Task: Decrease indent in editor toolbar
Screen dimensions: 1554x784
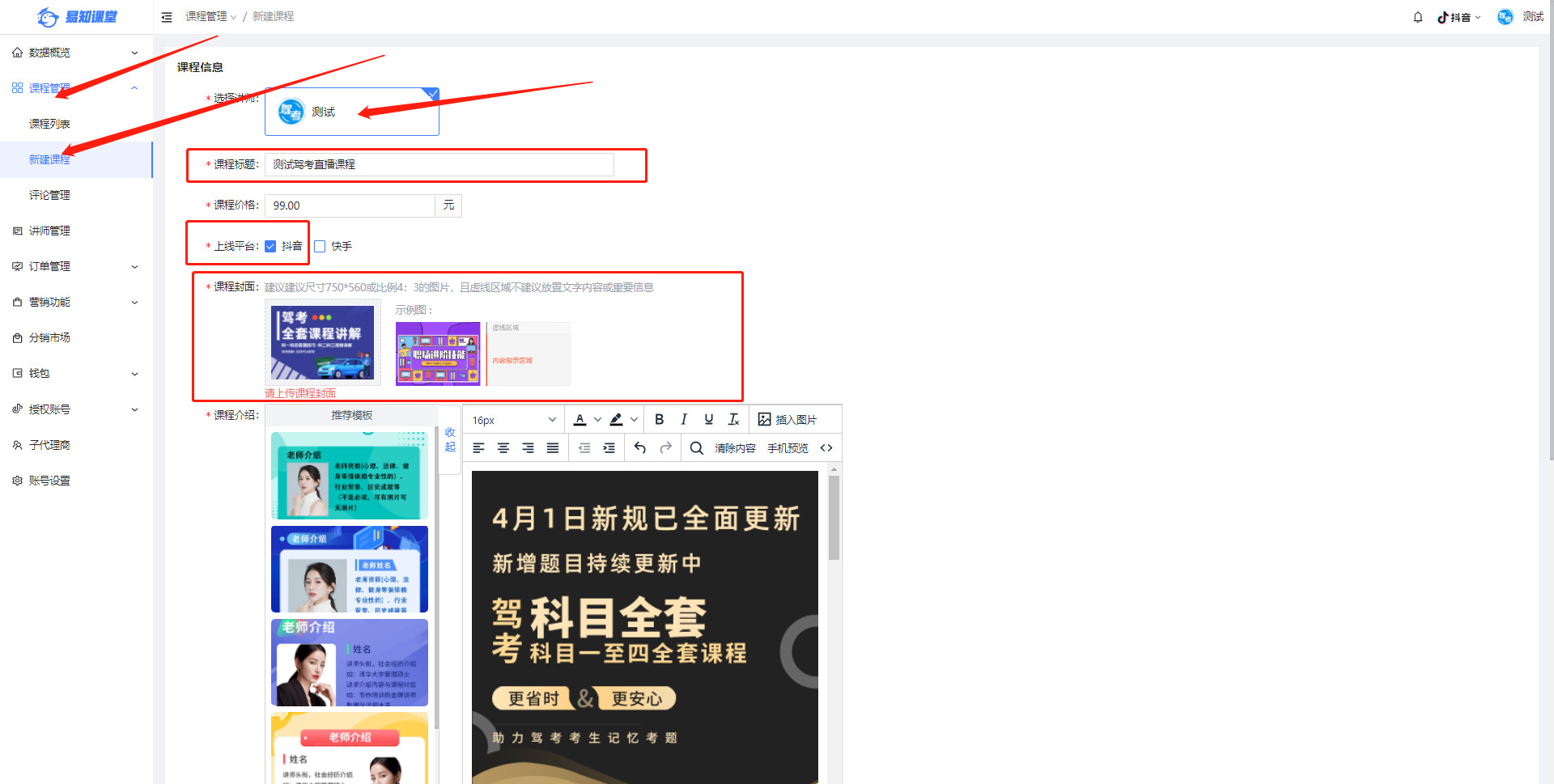Action: [x=584, y=447]
